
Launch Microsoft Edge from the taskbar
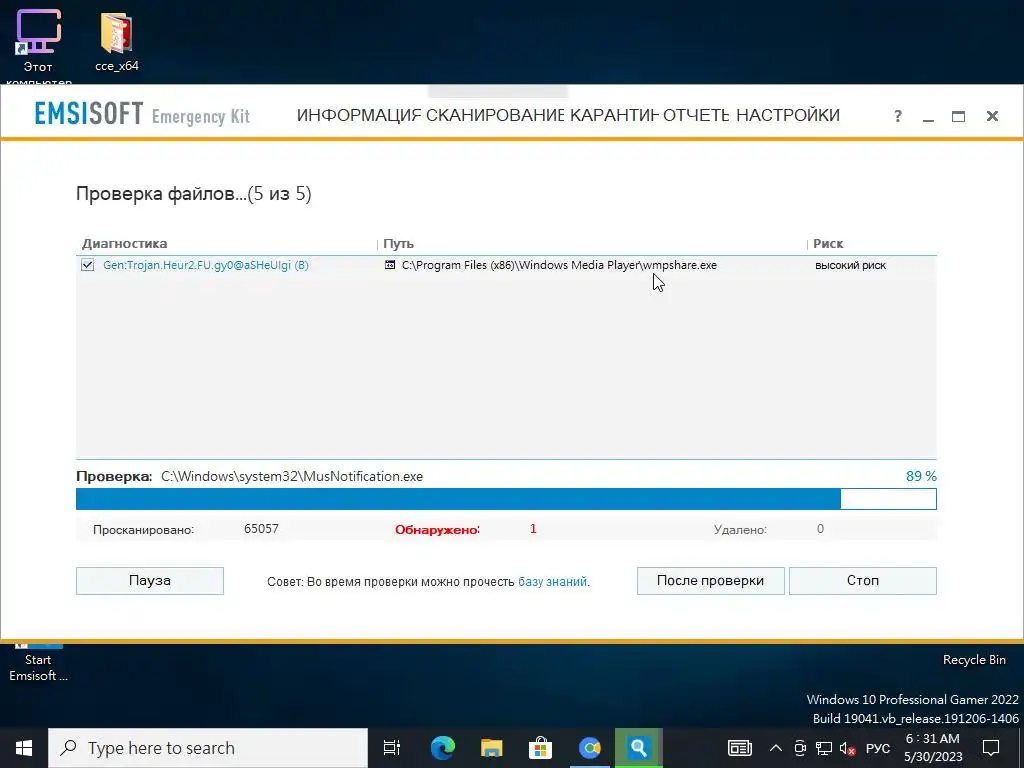(443, 748)
